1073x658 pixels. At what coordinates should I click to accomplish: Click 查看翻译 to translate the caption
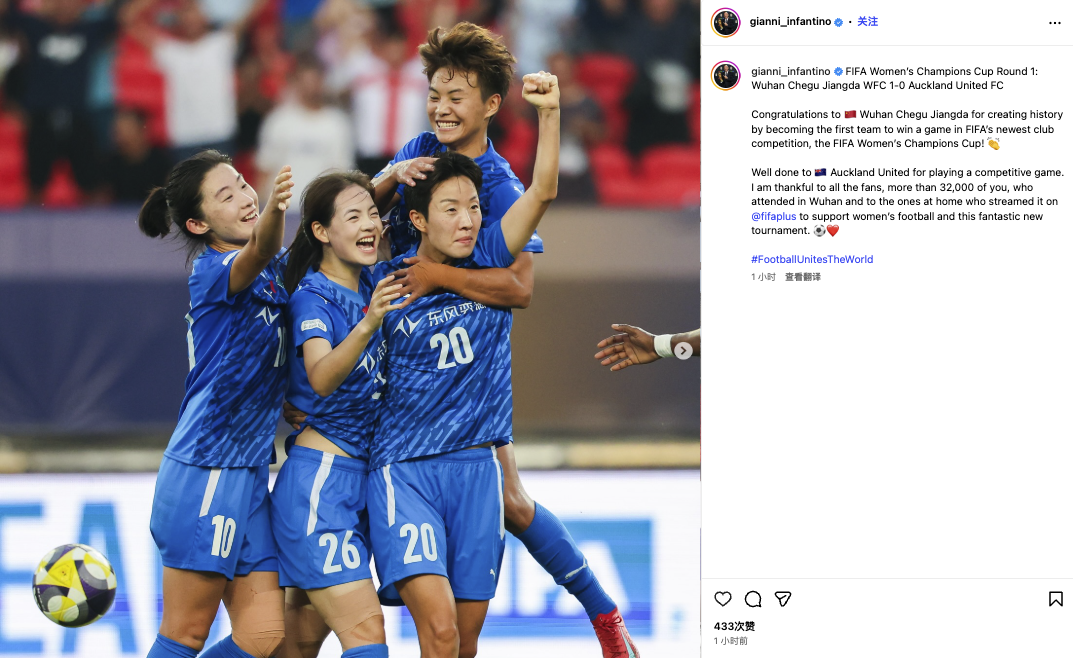click(x=803, y=277)
